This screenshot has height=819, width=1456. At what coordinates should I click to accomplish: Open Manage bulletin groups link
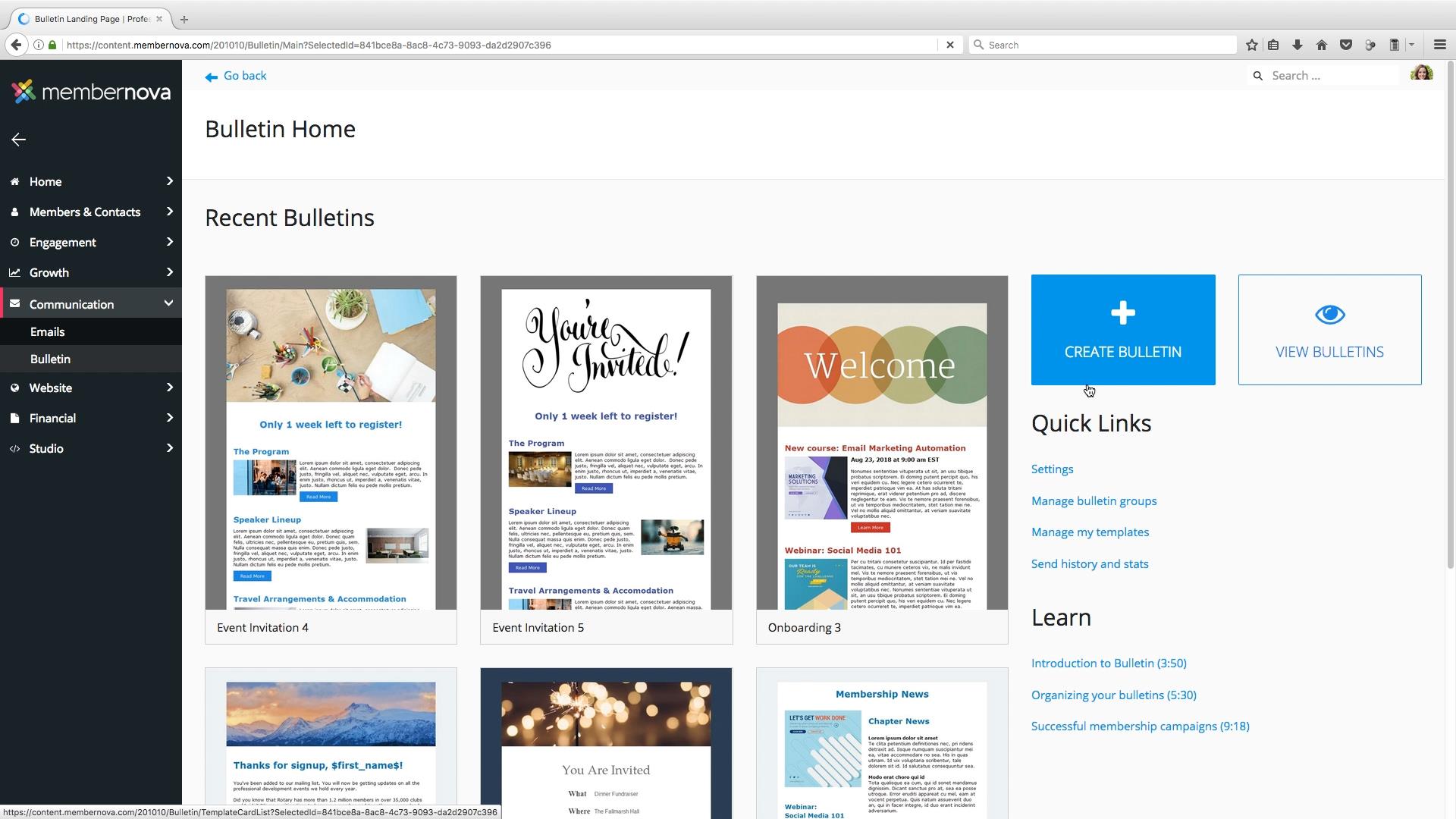1094,501
